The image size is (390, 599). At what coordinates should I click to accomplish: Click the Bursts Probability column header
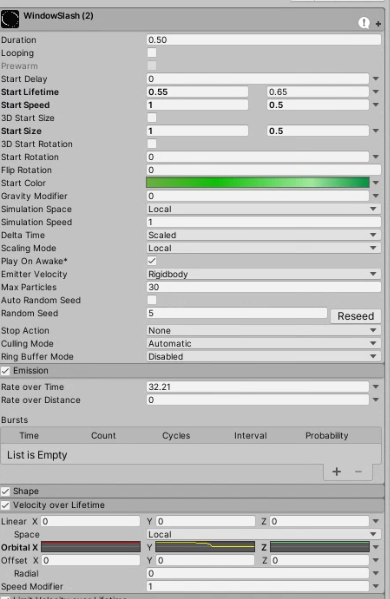click(x=327, y=435)
